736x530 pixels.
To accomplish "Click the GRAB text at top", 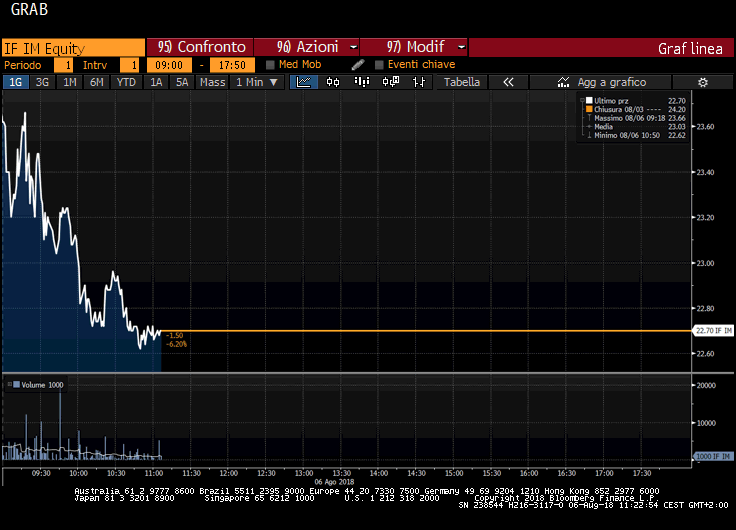I will 29,9.
